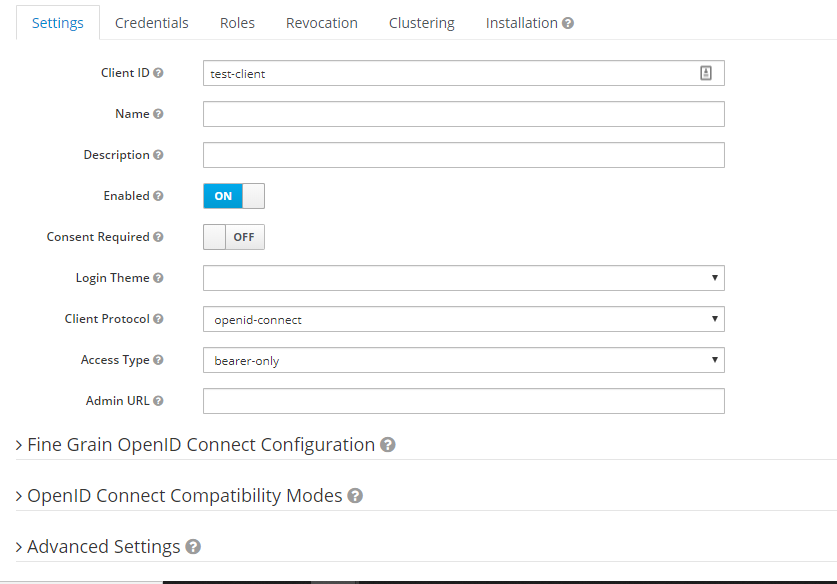Open the Access Type dropdown
This screenshot has width=837, height=584.
click(463, 360)
